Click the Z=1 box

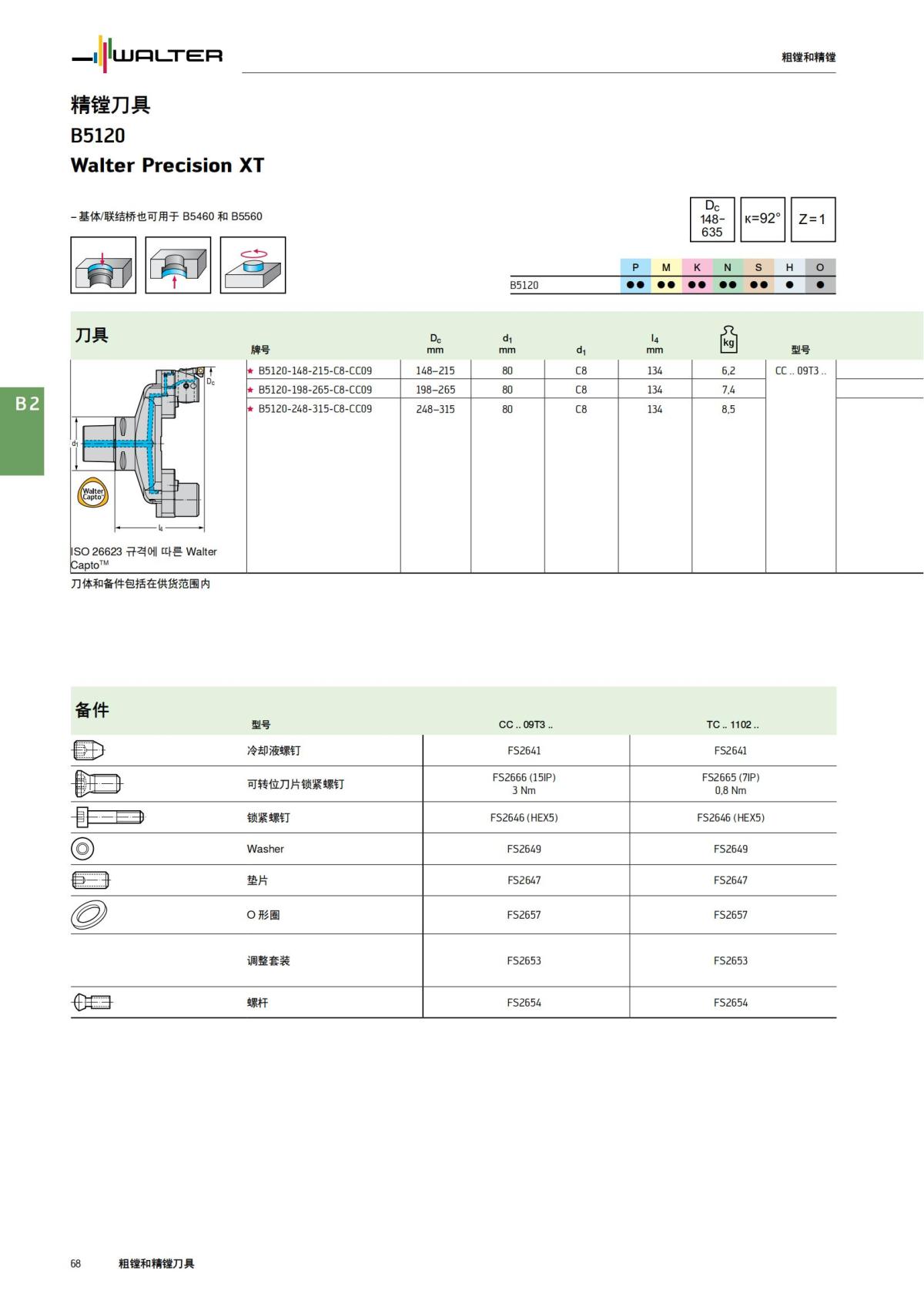click(x=813, y=220)
